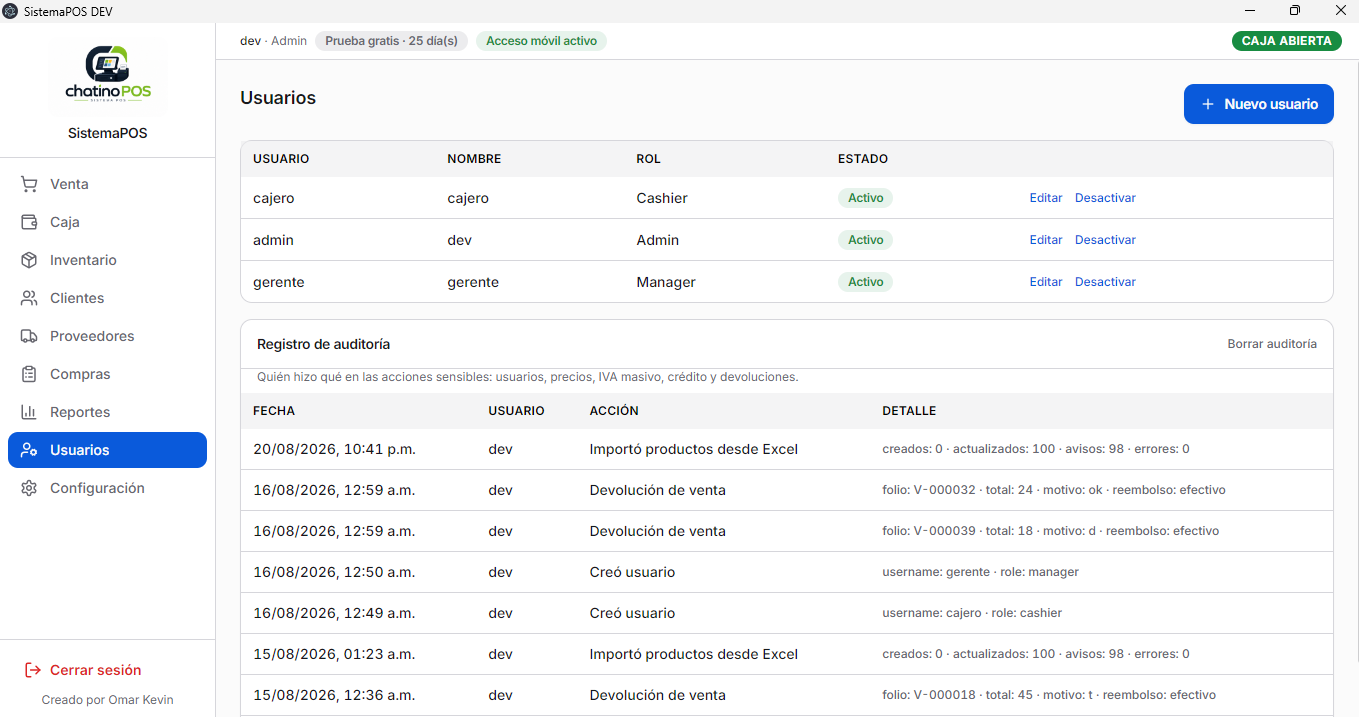This screenshot has height=717, width=1359.
Task: Click detail username: gerente · role: manager
Action: (980, 572)
